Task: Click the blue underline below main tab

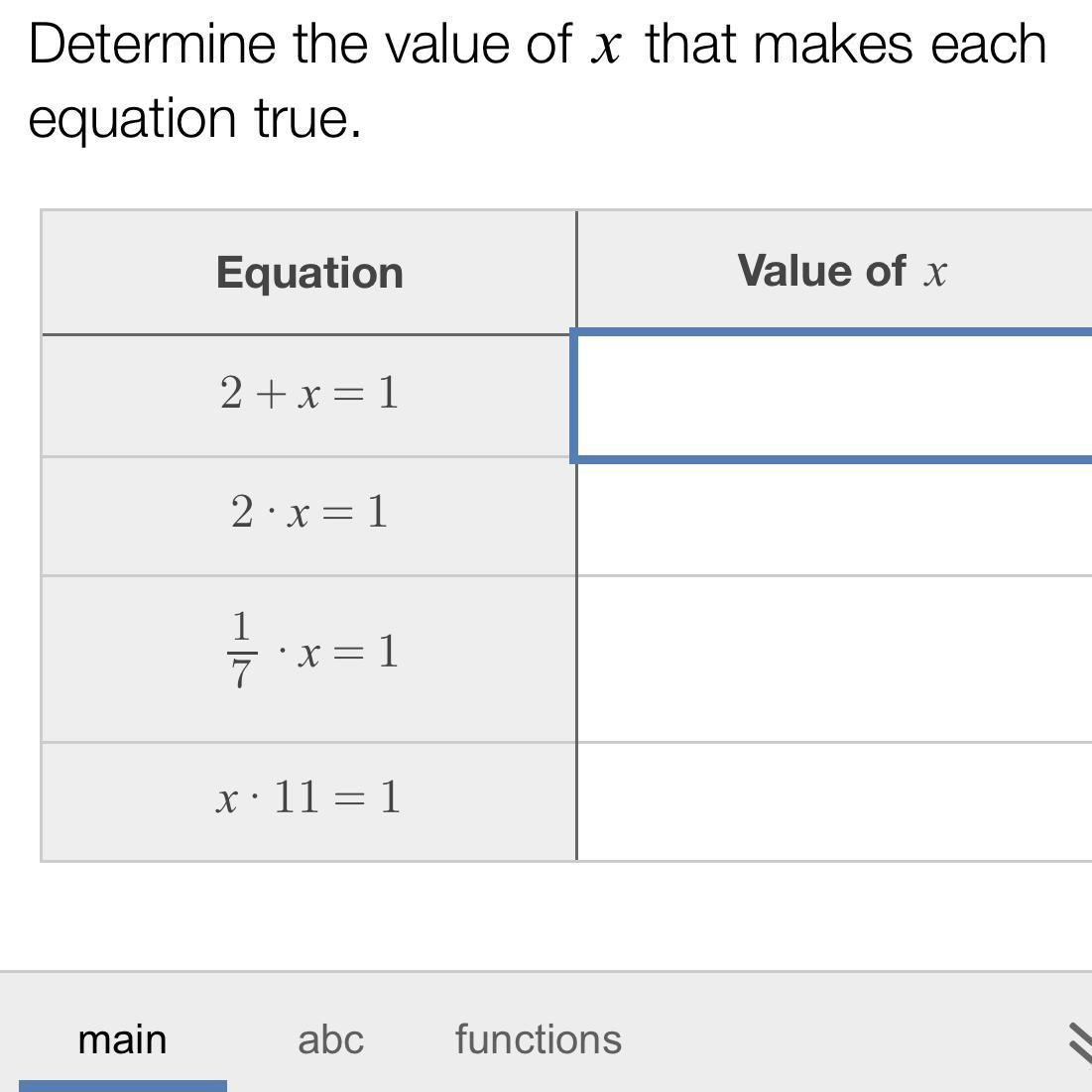Action: pos(123,1086)
